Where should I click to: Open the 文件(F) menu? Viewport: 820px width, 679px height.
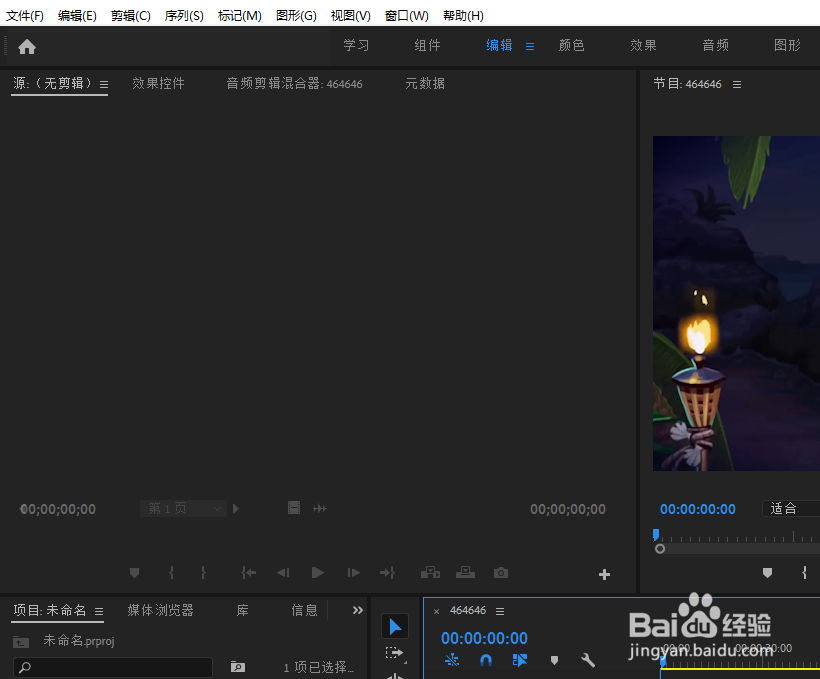25,16
